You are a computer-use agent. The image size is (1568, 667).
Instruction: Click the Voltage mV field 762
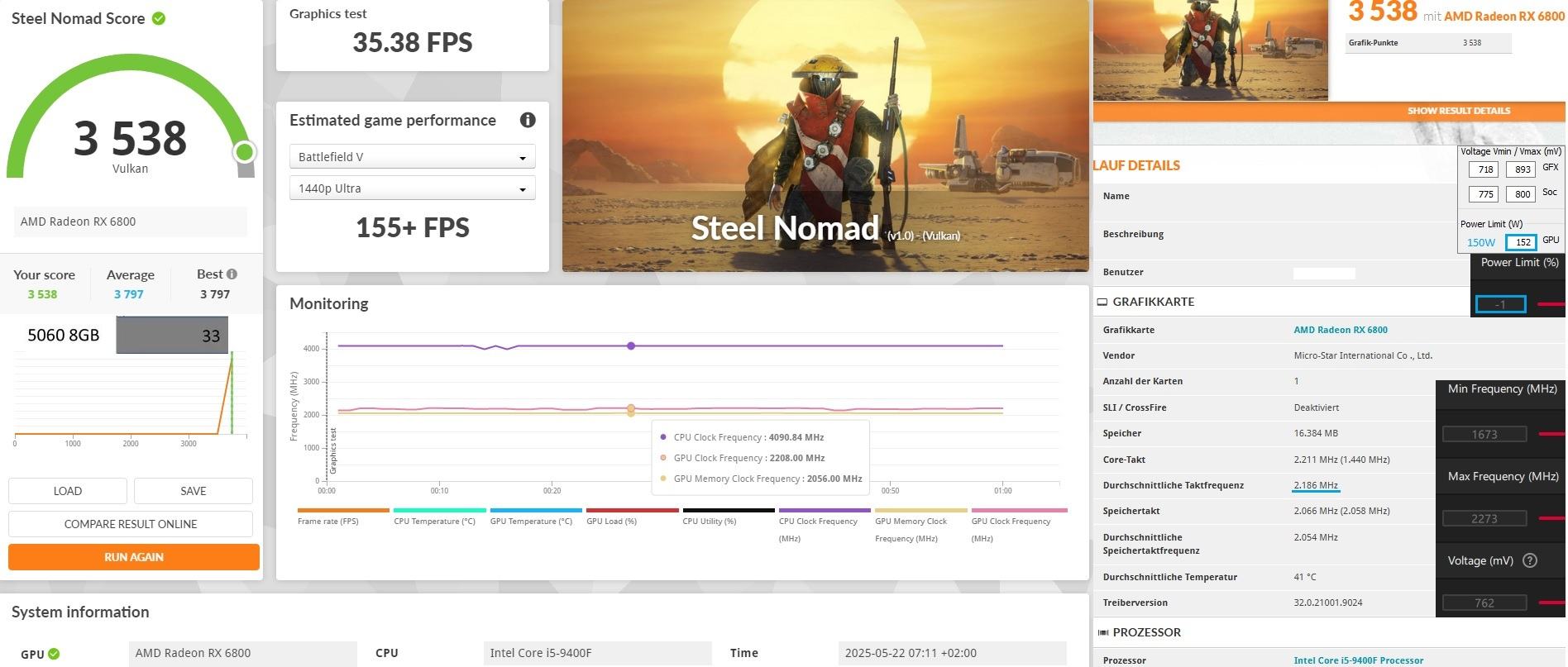pyautogui.click(x=1484, y=603)
